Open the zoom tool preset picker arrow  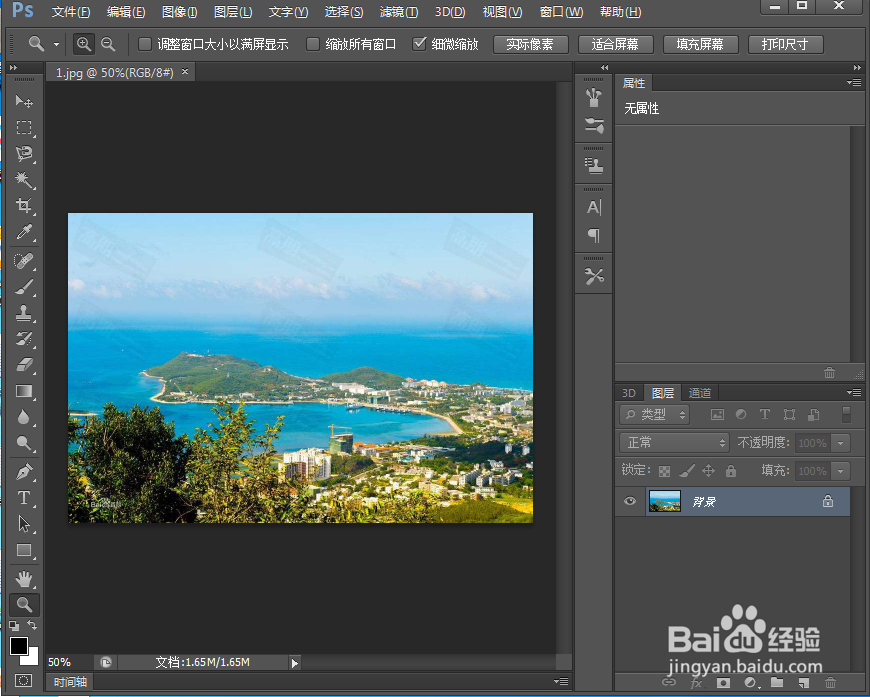point(56,44)
